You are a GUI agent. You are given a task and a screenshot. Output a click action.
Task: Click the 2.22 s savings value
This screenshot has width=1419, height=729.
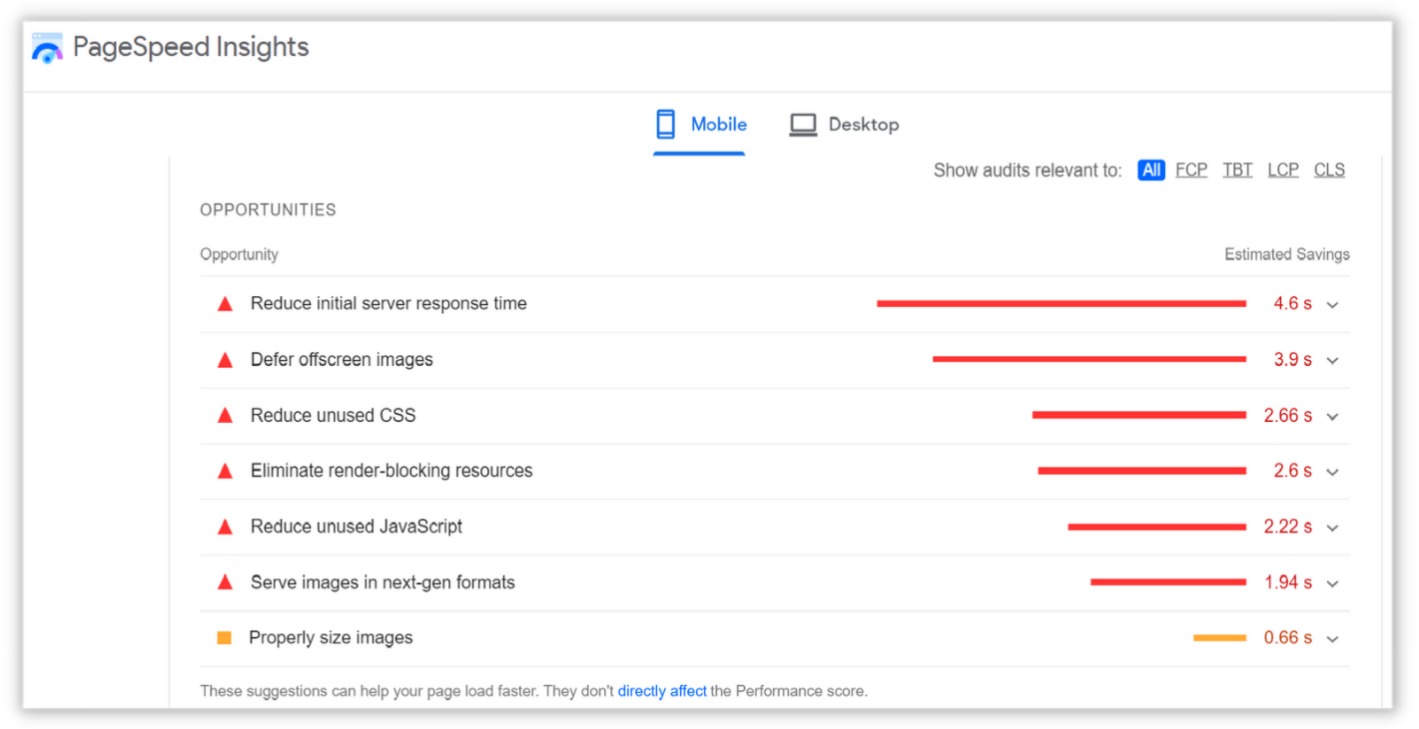(x=1288, y=527)
